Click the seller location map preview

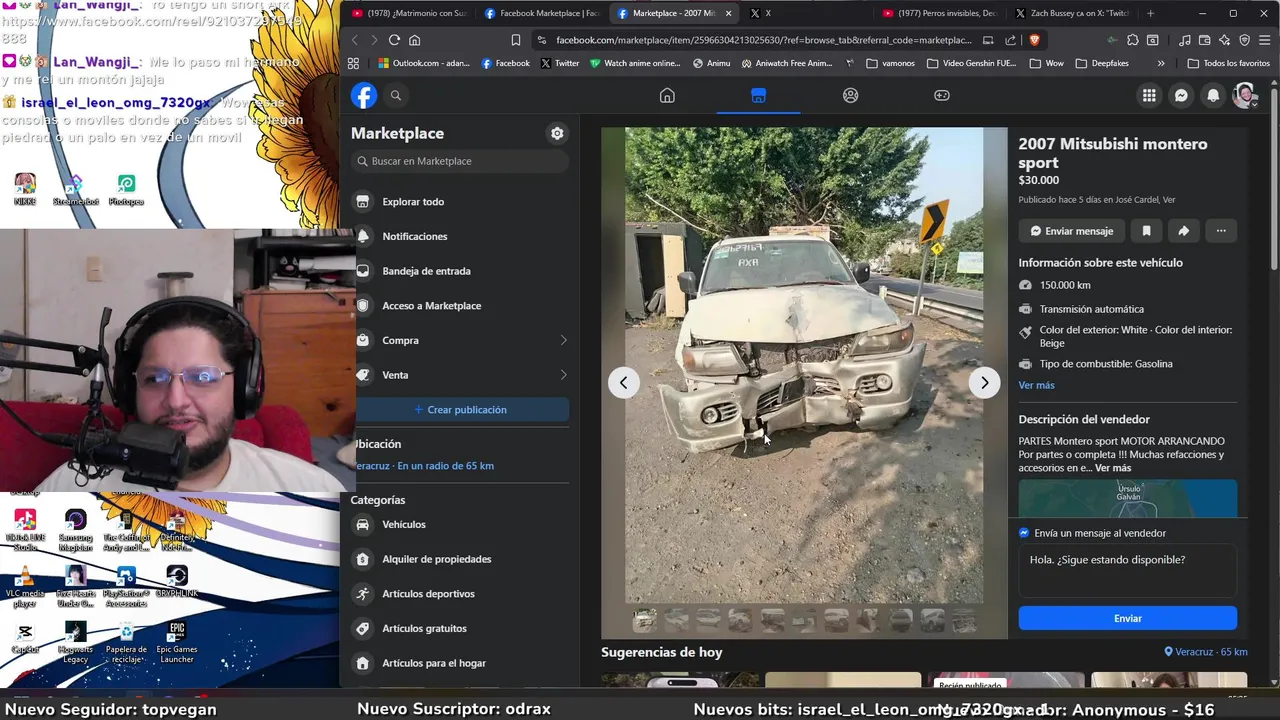[1127, 499]
